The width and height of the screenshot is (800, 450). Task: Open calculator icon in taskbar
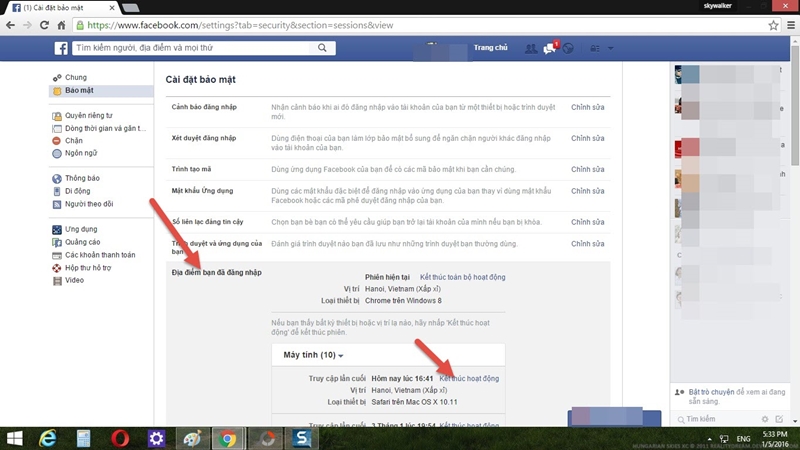pos(84,438)
